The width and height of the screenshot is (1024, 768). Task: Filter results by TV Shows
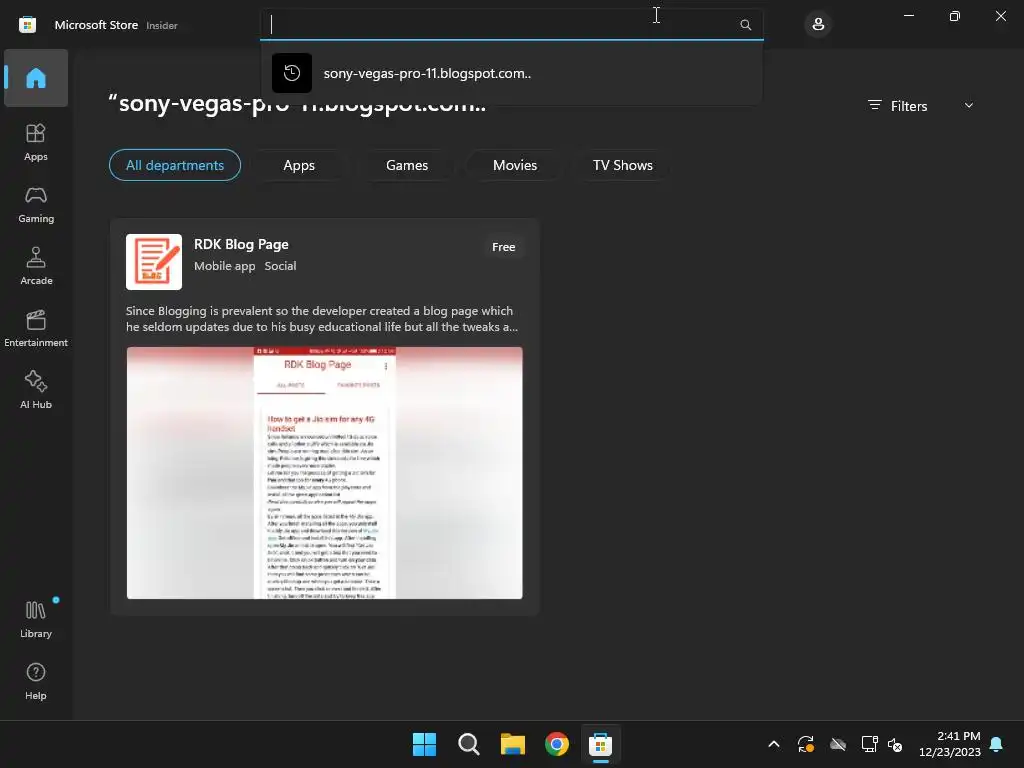tap(623, 165)
